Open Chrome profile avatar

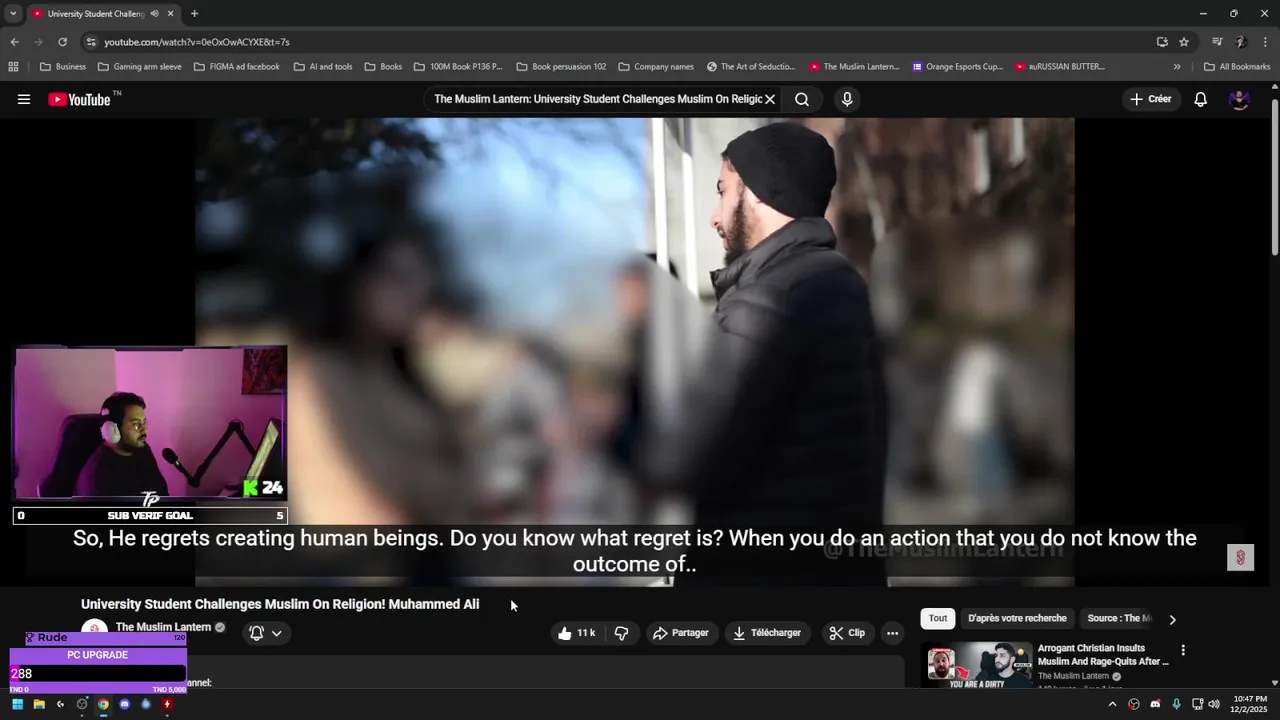tap(1240, 42)
